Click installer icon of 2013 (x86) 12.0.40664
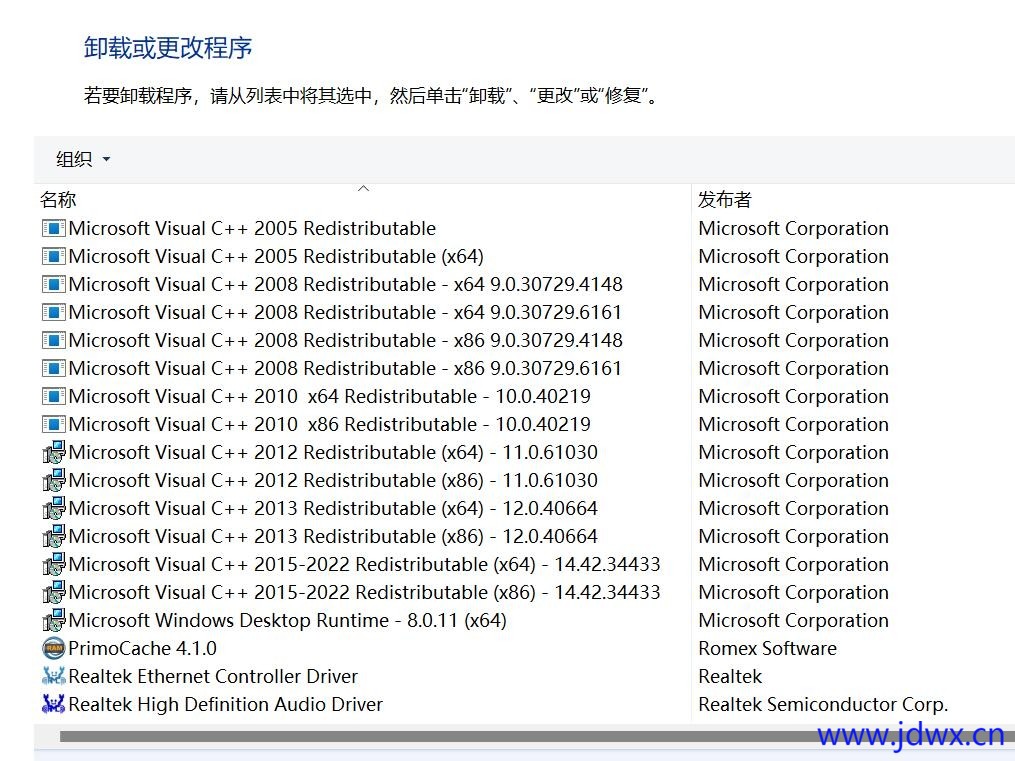 54,536
